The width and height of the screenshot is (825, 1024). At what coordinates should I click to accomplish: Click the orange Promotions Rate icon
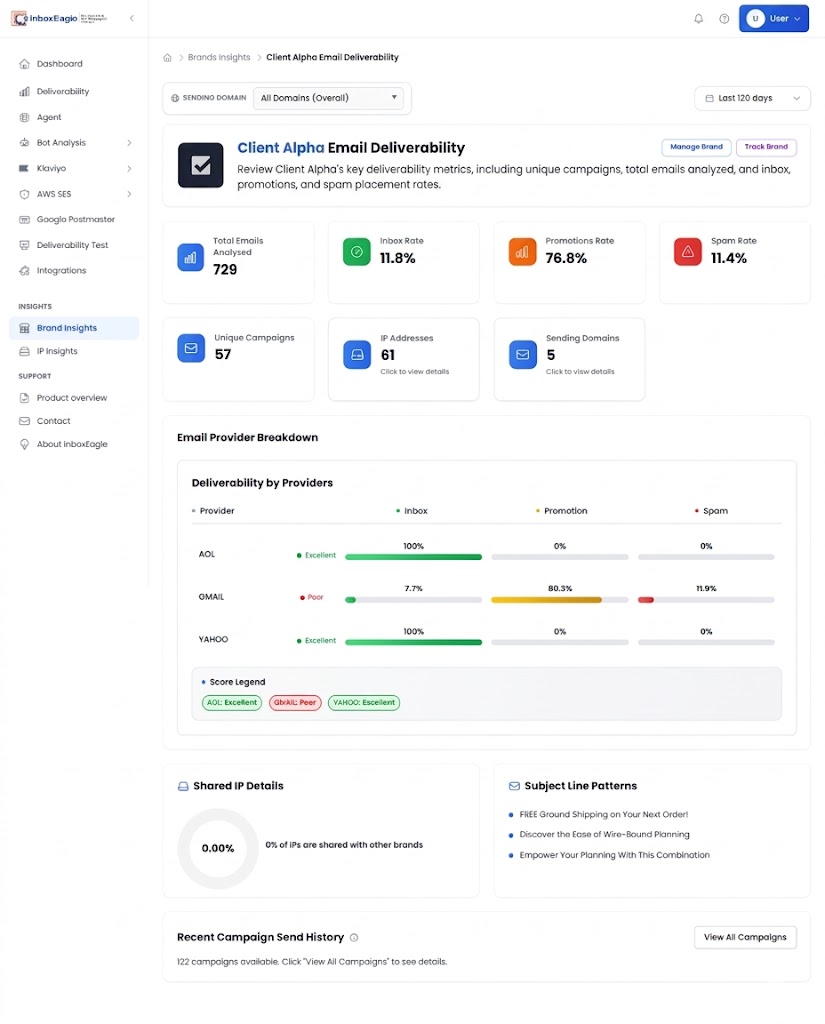[522, 252]
